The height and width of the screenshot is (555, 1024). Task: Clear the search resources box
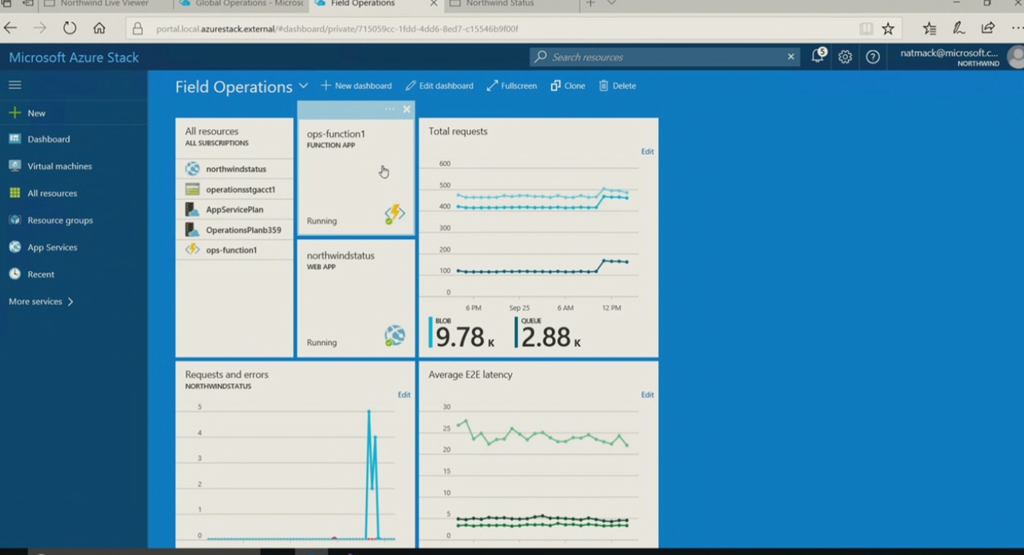point(791,57)
